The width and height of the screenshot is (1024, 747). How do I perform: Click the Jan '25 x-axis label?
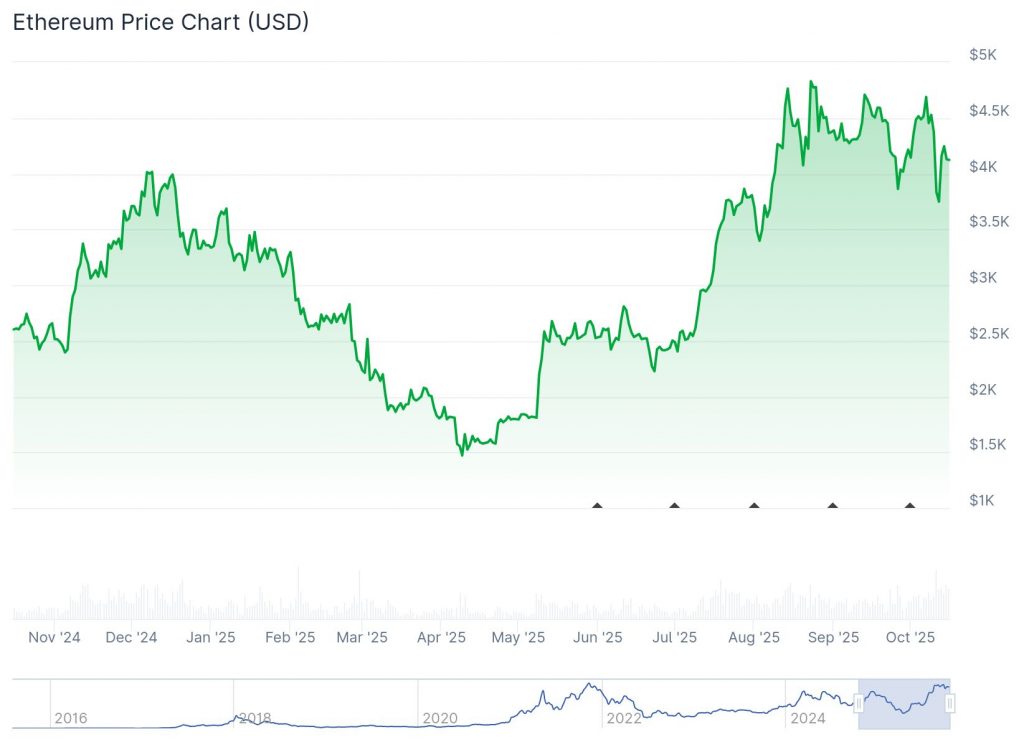(x=211, y=637)
